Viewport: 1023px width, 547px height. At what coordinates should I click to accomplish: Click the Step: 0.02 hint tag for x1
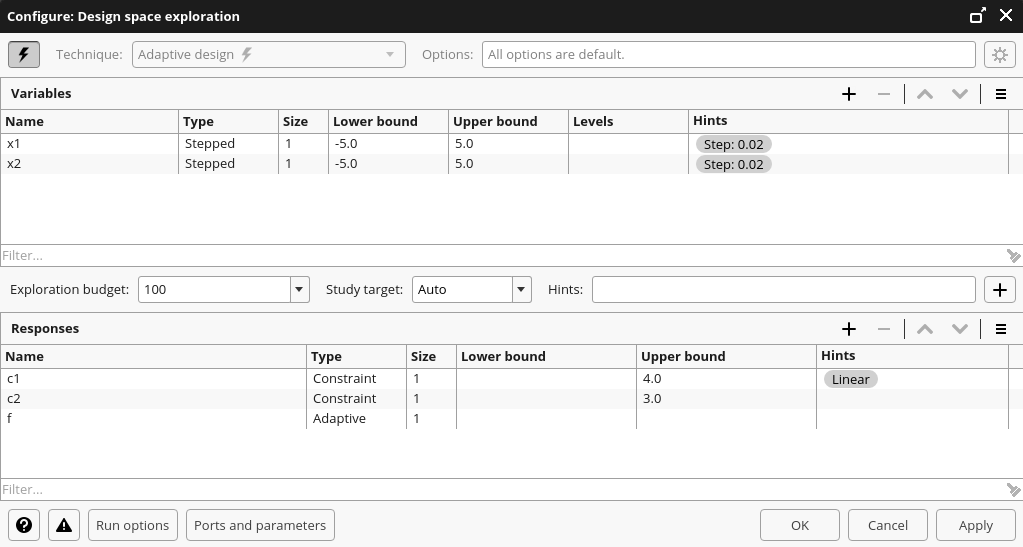click(x=733, y=144)
